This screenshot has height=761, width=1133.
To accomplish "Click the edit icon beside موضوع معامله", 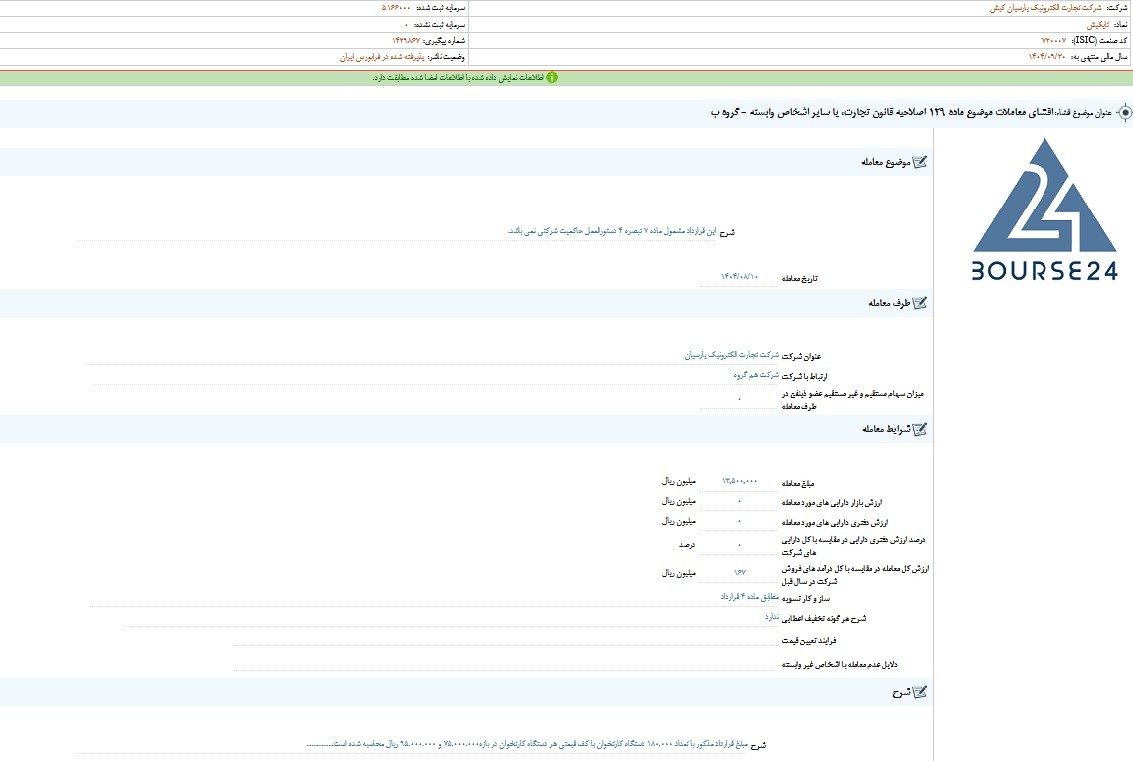I will click(x=919, y=162).
